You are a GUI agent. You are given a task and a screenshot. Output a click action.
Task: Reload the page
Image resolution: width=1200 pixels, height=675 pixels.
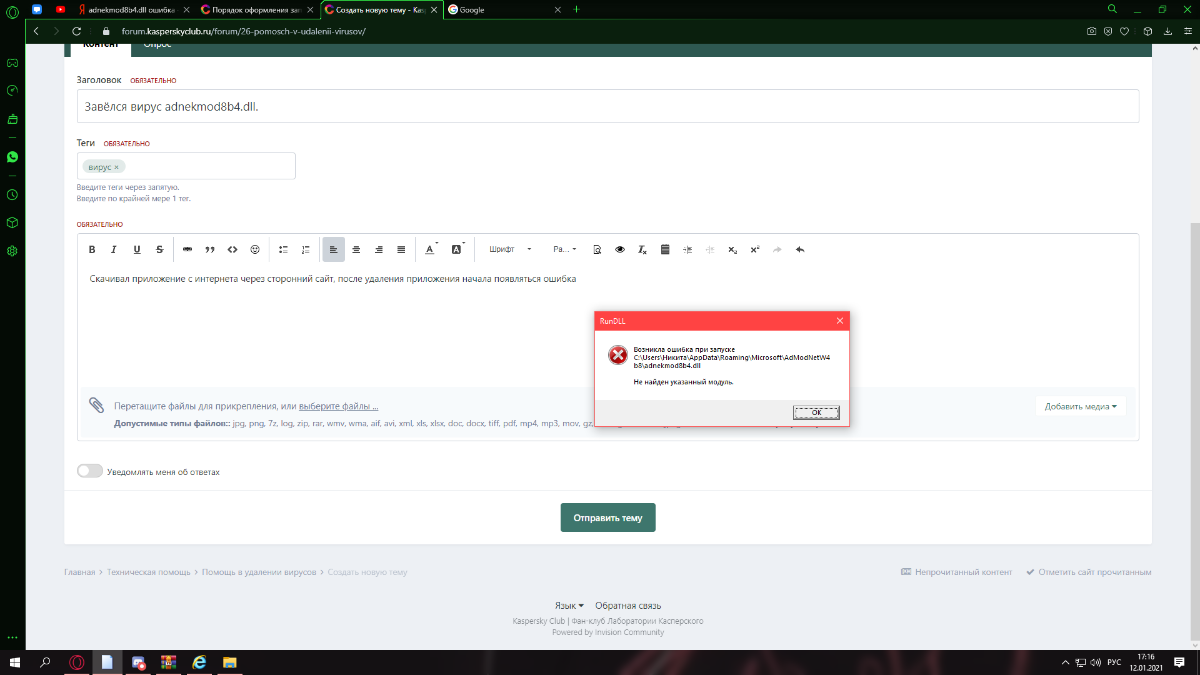click(x=79, y=31)
